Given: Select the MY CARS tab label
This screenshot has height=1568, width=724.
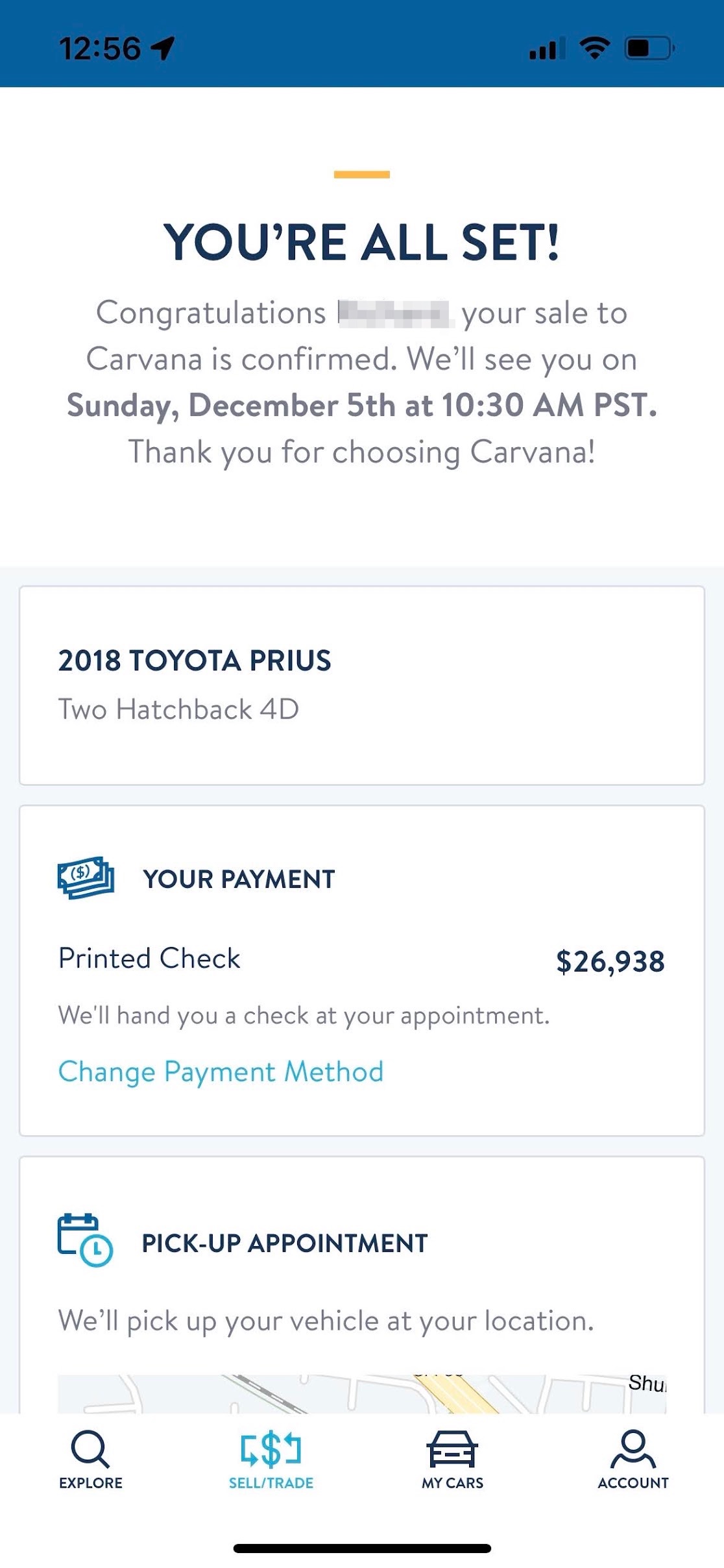Looking at the screenshot, I should [452, 1483].
